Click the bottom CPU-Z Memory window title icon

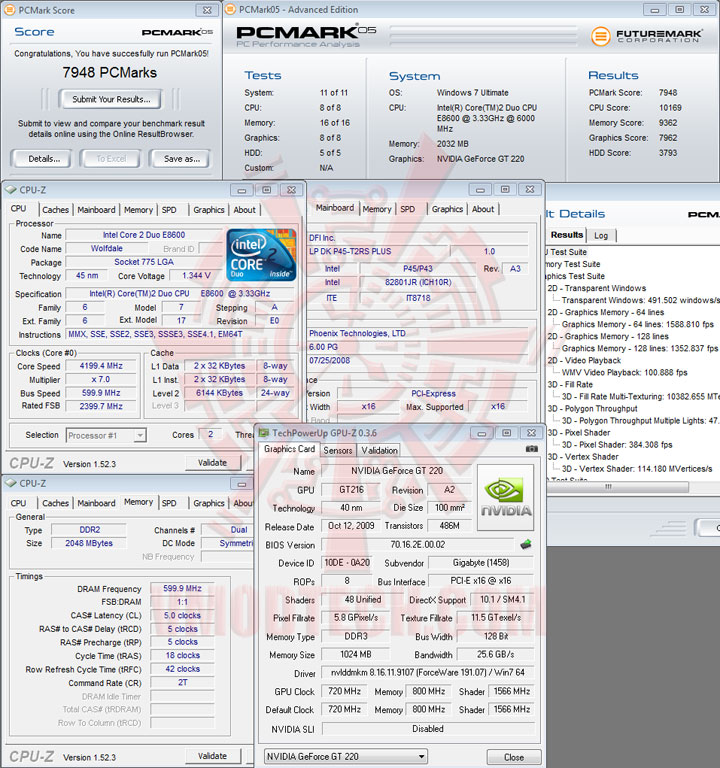pyautogui.click(x=11, y=483)
